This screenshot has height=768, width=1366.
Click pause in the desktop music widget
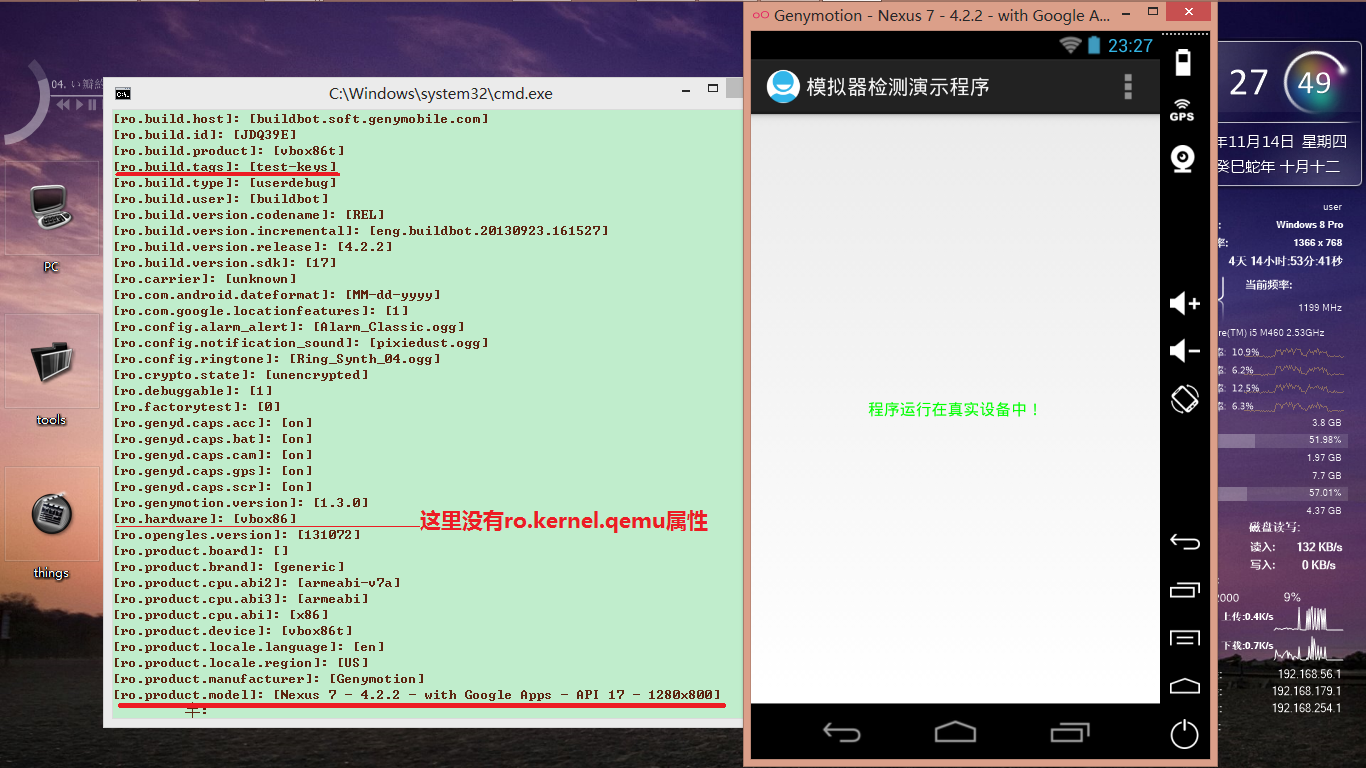click(x=92, y=104)
